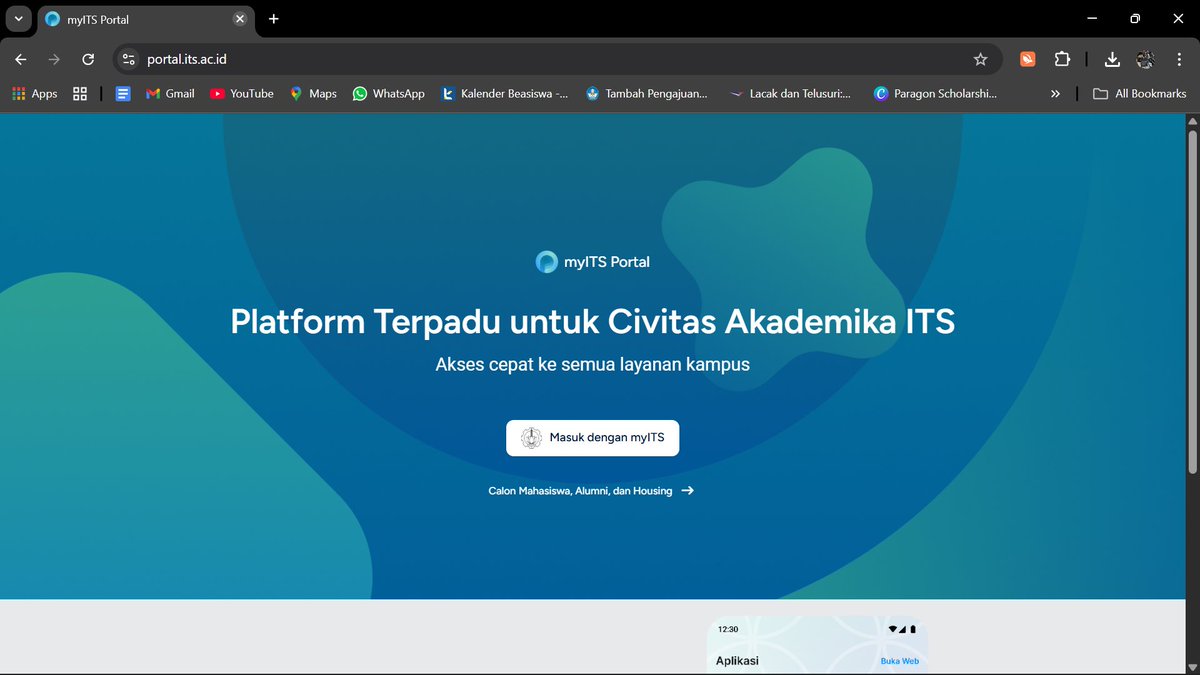The height and width of the screenshot is (675, 1200).
Task: Click the scrollbar up arrow
Action: point(1191,122)
